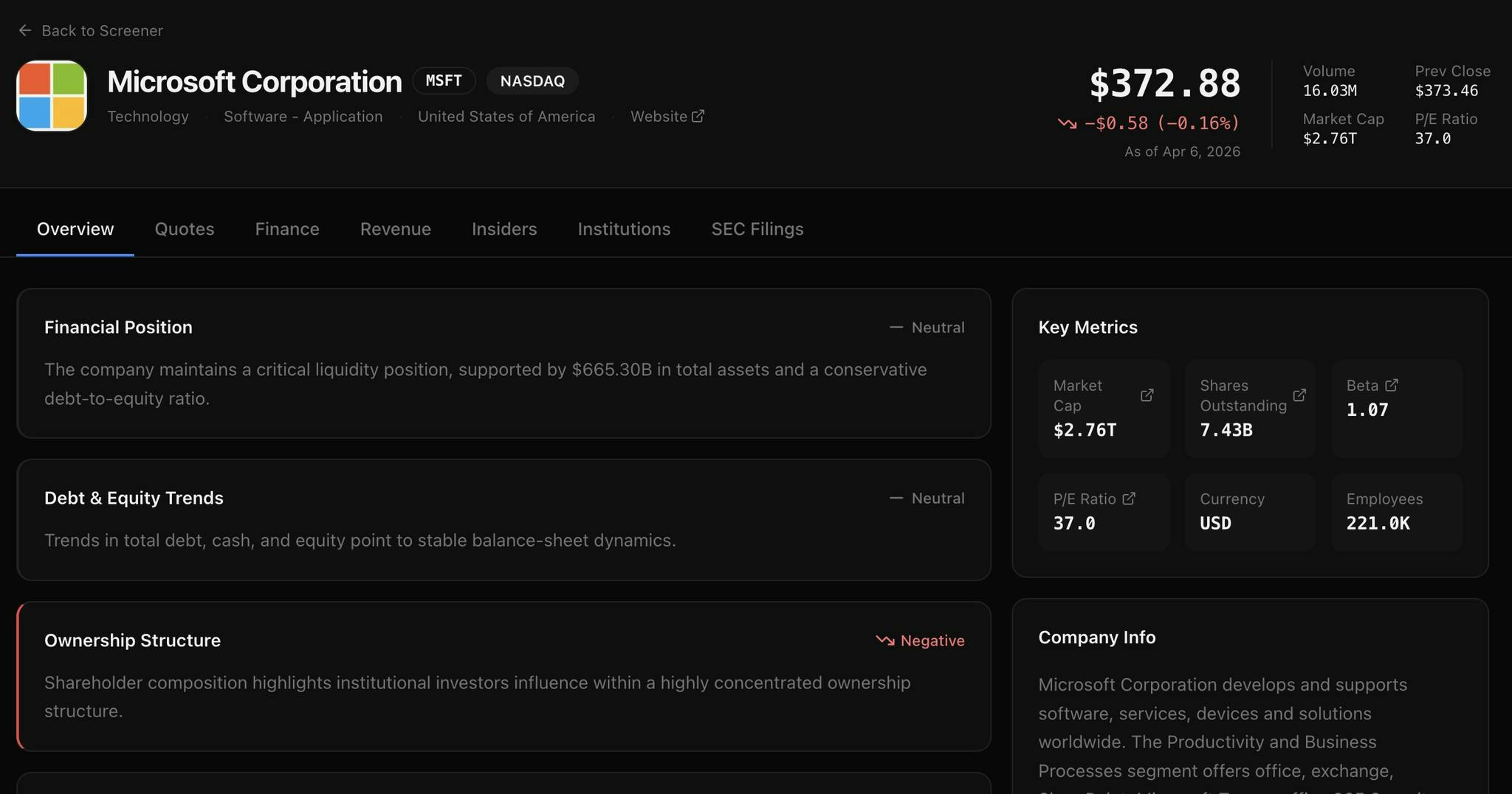Open Market Cap external link icon in Key Metrics
1512x794 pixels.
pos(1147,395)
